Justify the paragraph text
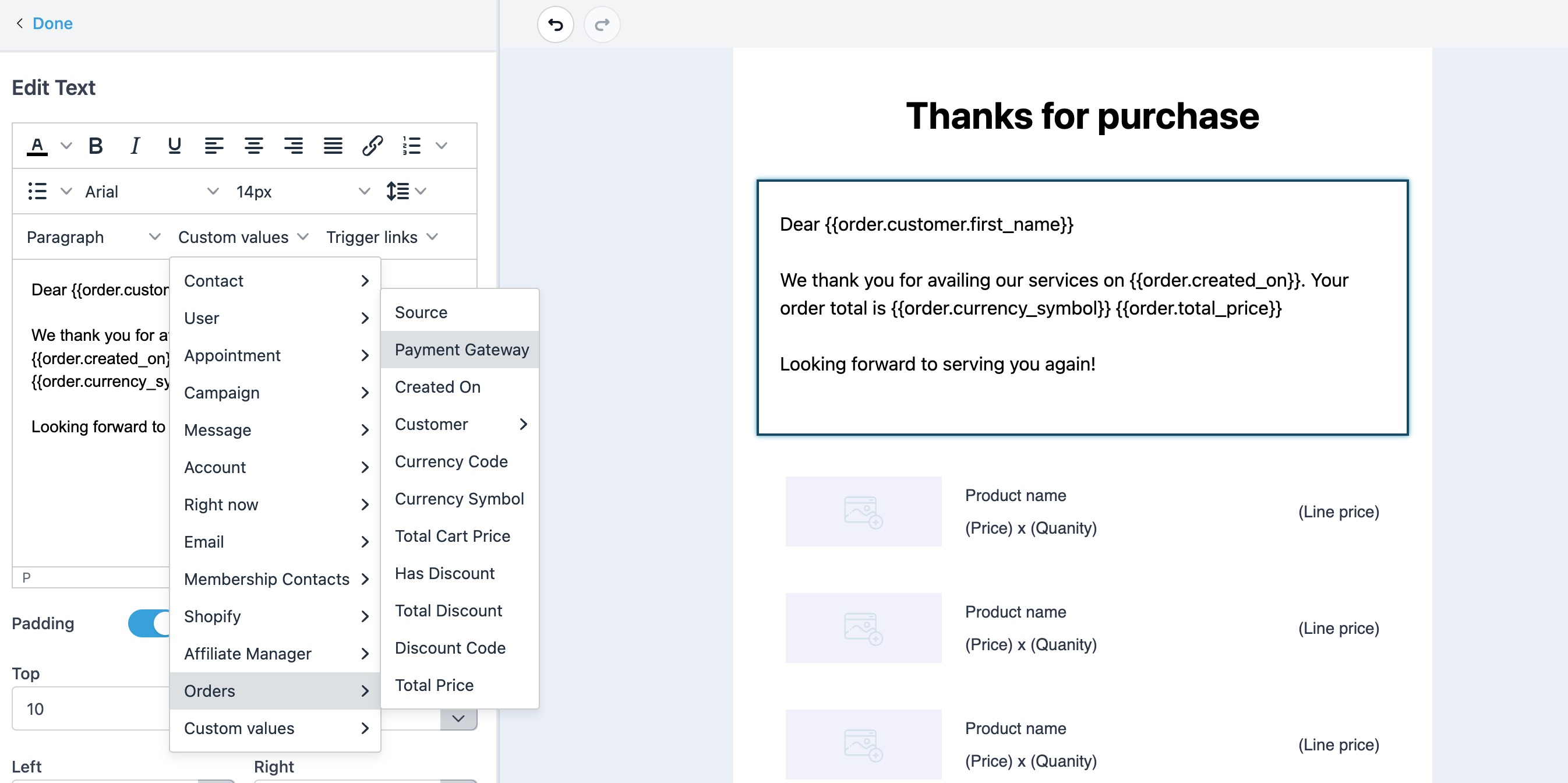 [x=333, y=146]
